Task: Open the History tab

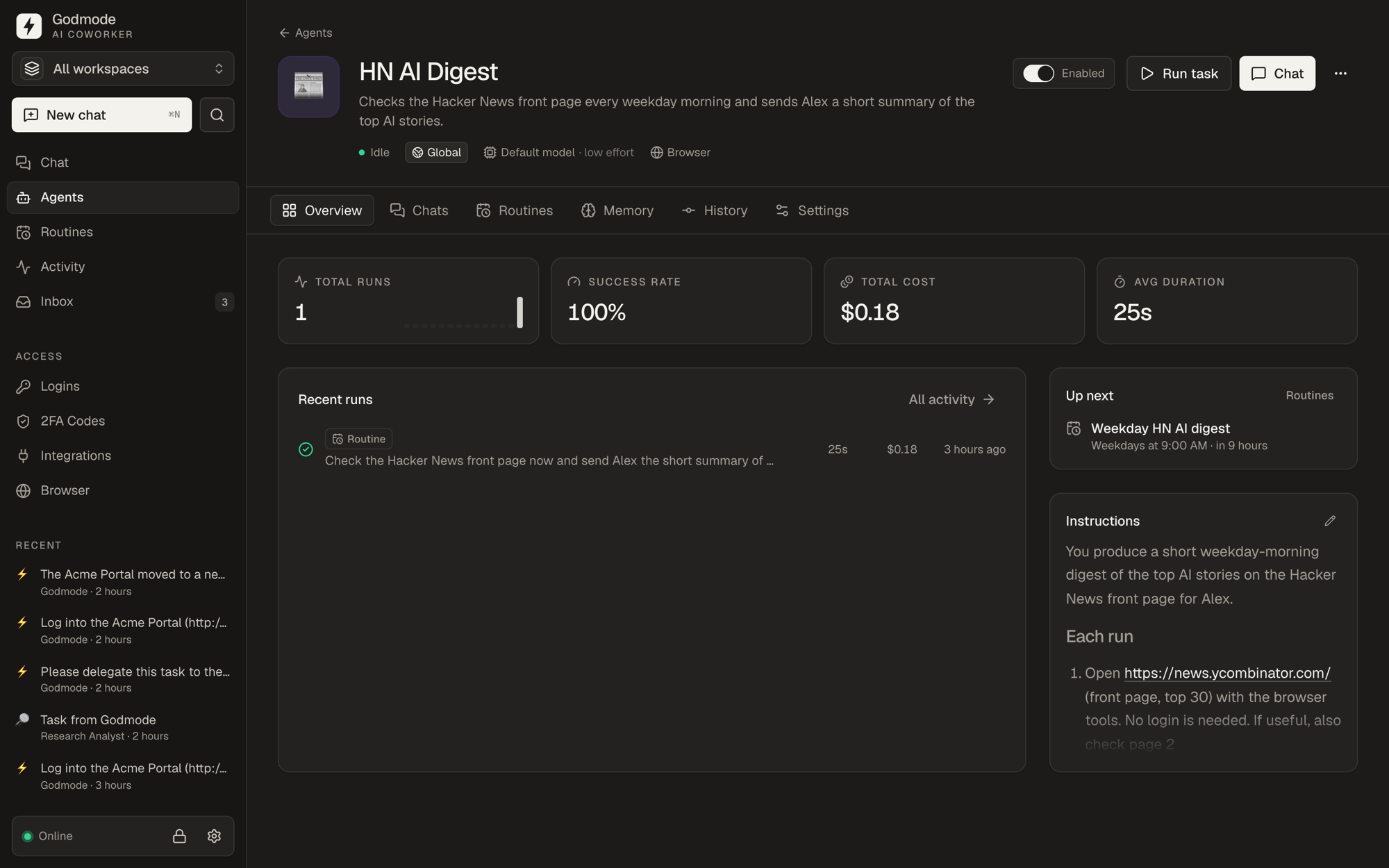Action: (715, 210)
